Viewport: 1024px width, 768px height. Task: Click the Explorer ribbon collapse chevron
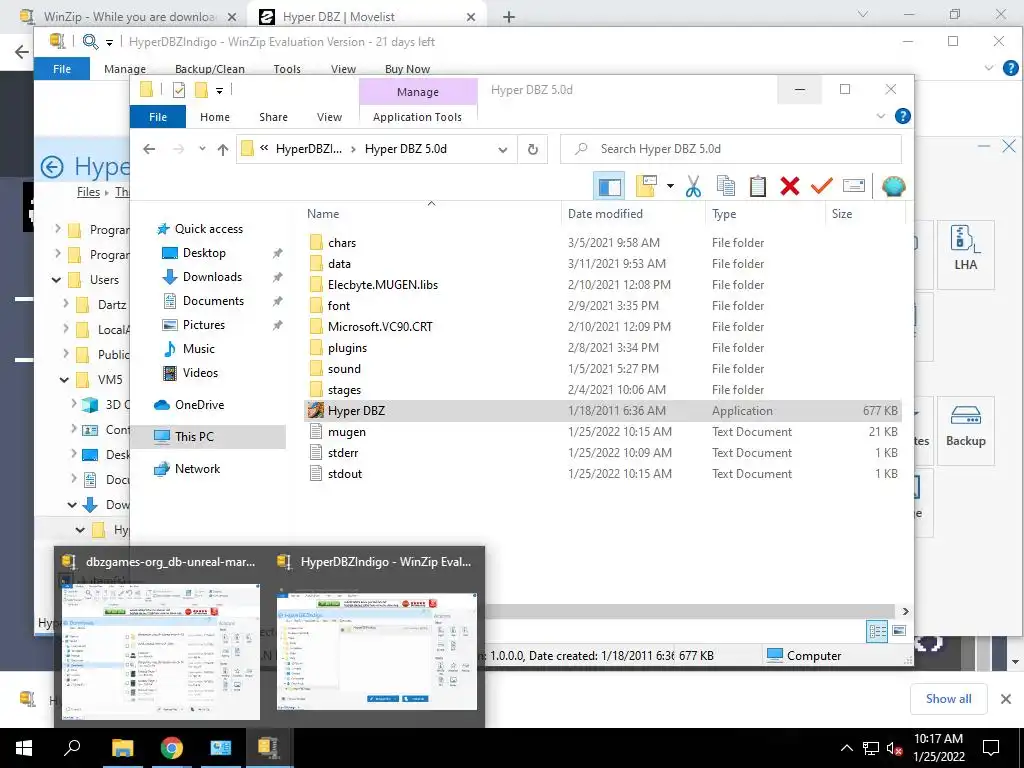(x=880, y=116)
